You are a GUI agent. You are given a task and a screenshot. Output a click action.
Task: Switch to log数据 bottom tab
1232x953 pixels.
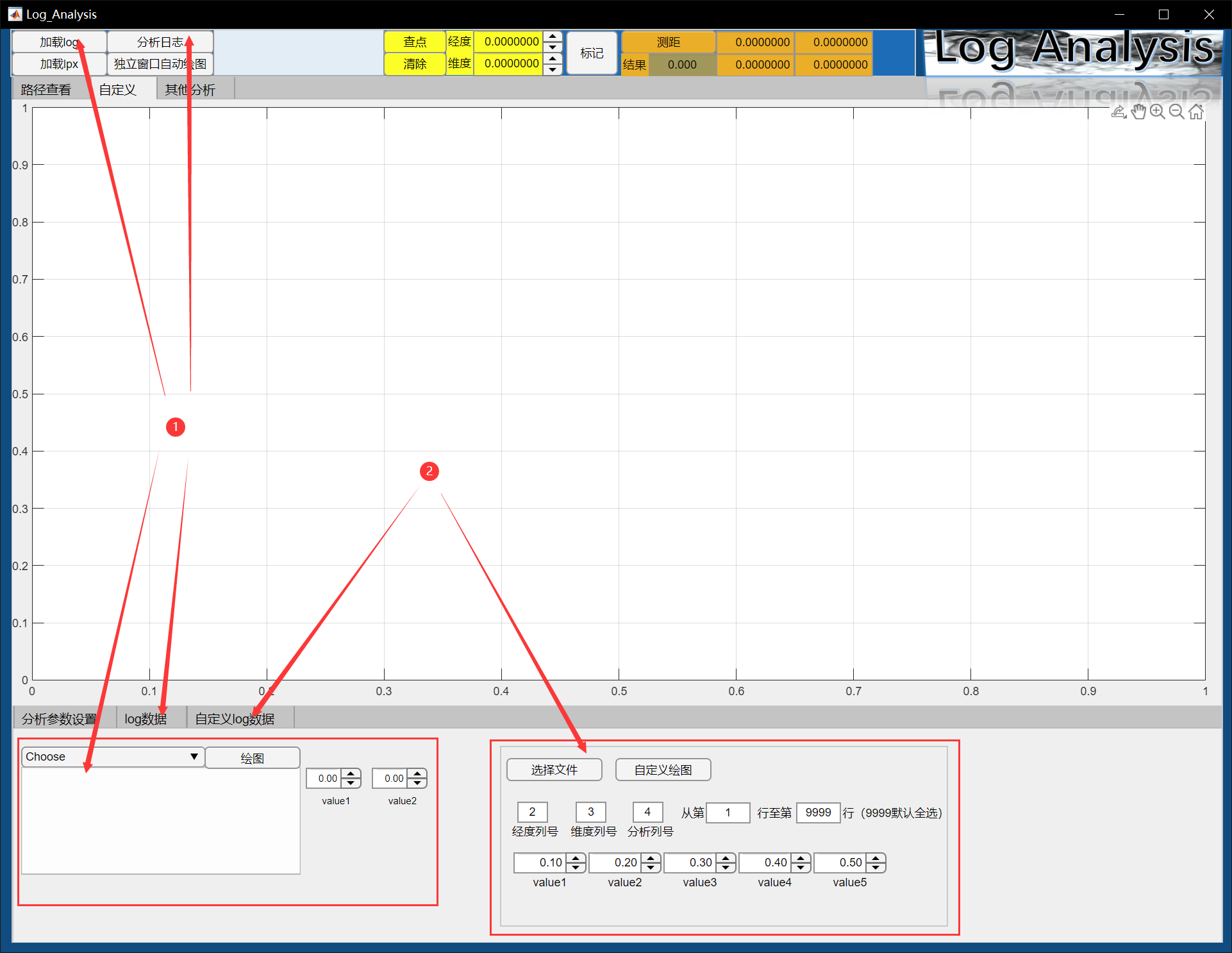pyautogui.click(x=146, y=719)
